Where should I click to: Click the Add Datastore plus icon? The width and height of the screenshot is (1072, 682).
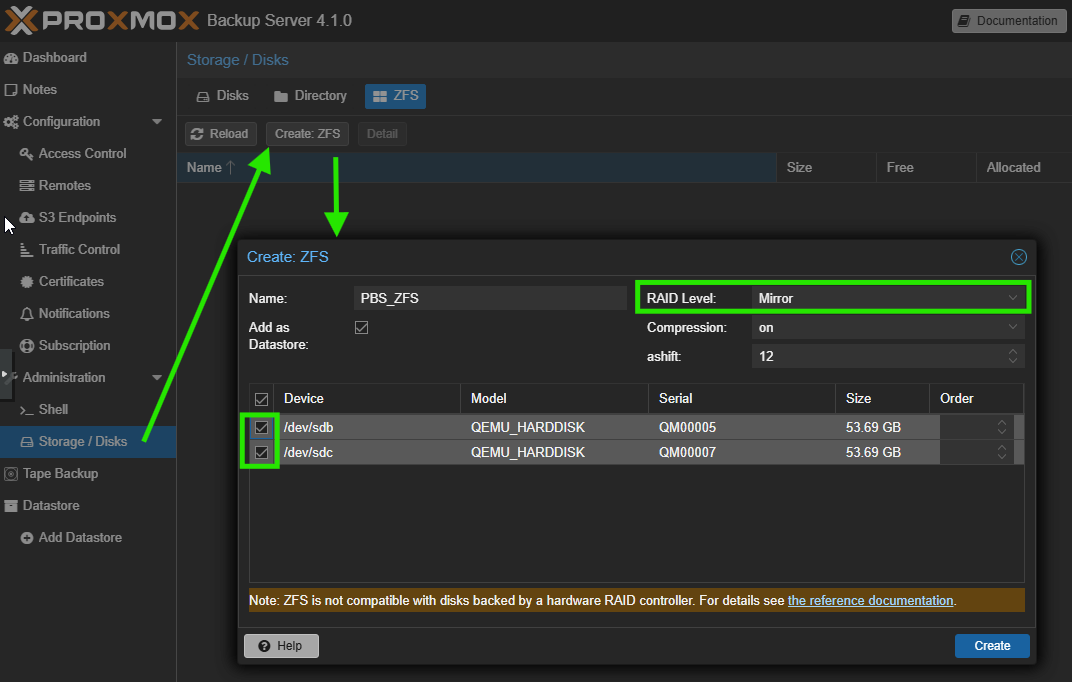point(27,538)
